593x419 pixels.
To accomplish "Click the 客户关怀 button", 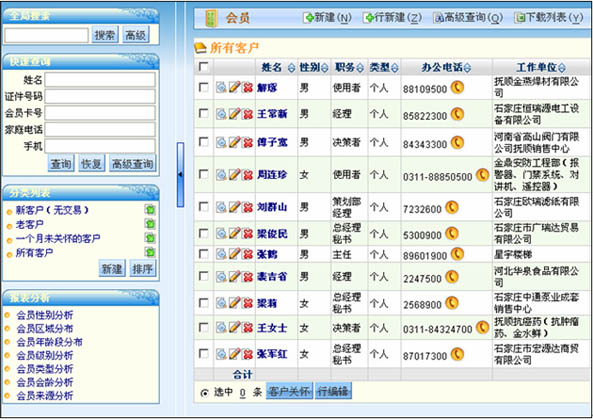I will 289,391.
